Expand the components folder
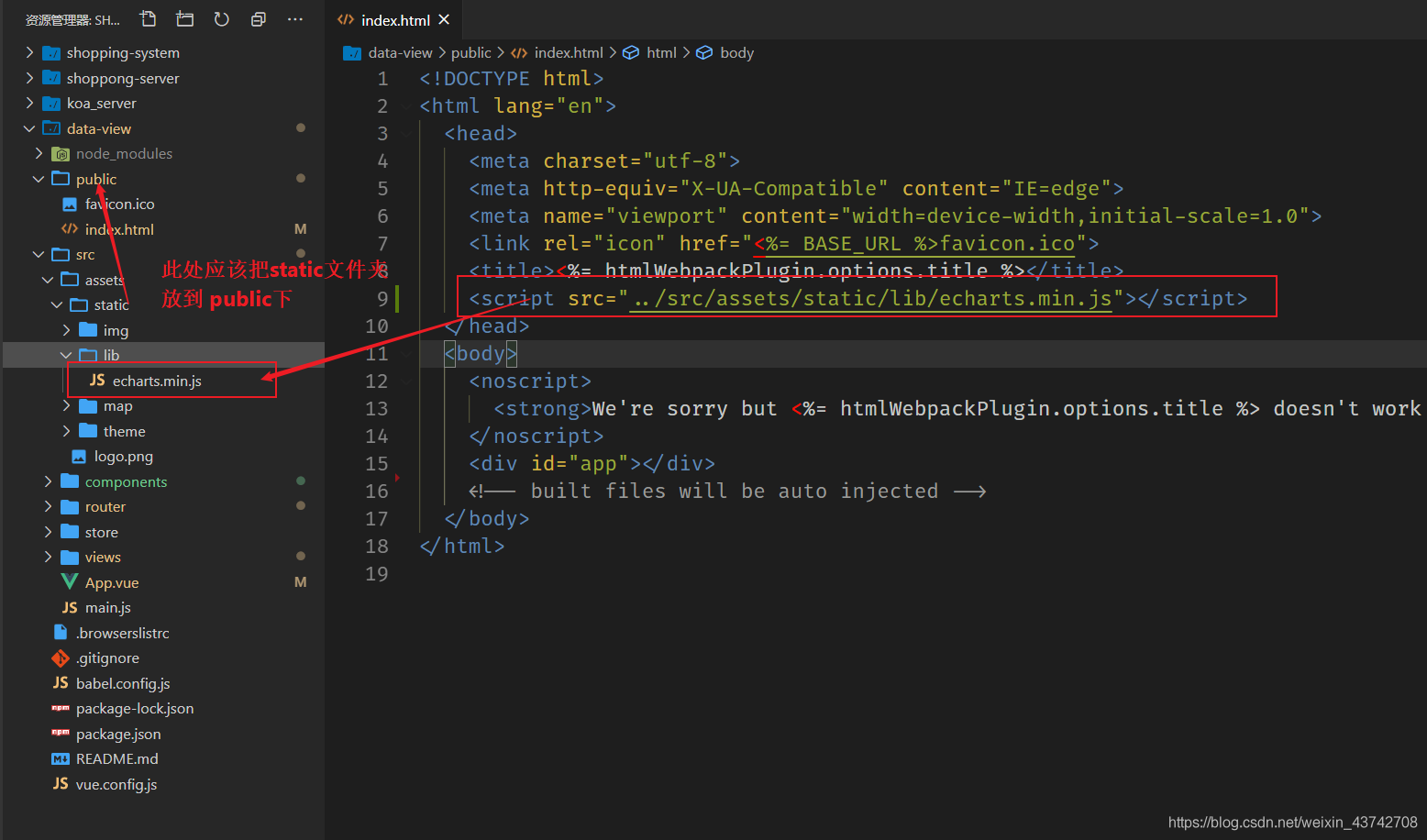 click(126, 481)
